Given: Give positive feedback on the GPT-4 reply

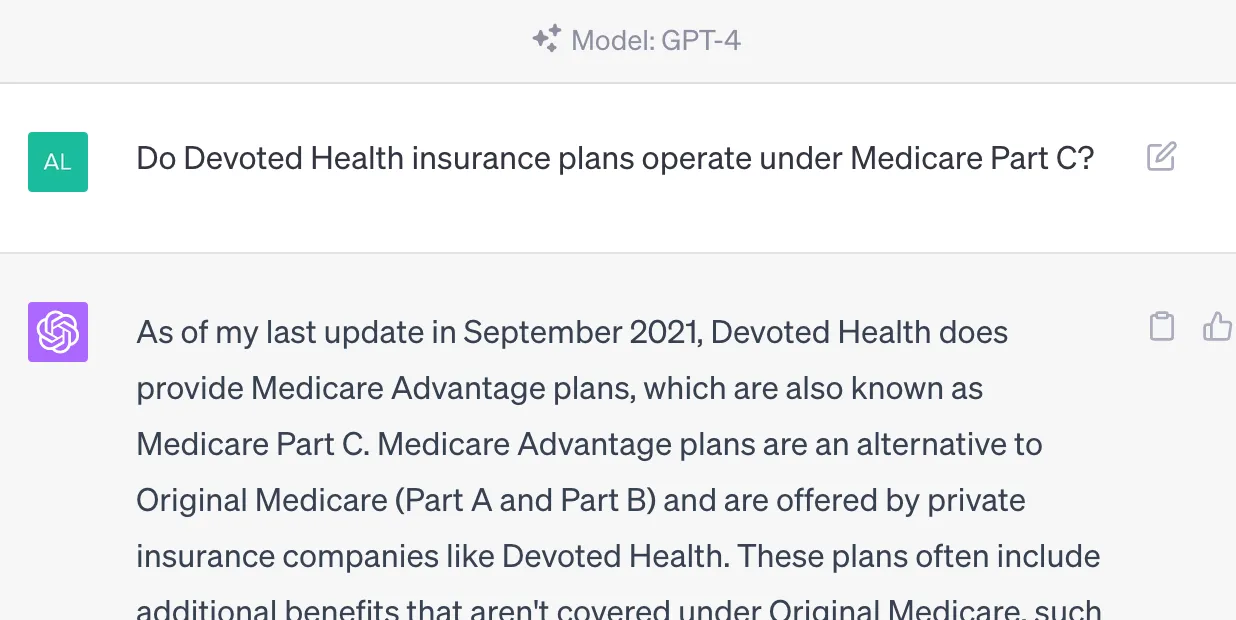Looking at the screenshot, I should (x=1216, y=325).
